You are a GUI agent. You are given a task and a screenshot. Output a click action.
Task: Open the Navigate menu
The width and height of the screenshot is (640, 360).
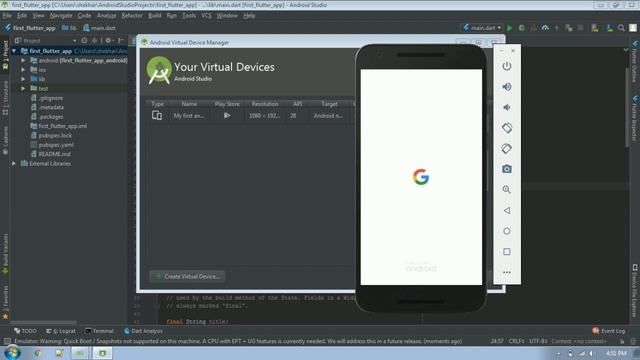pos(61,16)
